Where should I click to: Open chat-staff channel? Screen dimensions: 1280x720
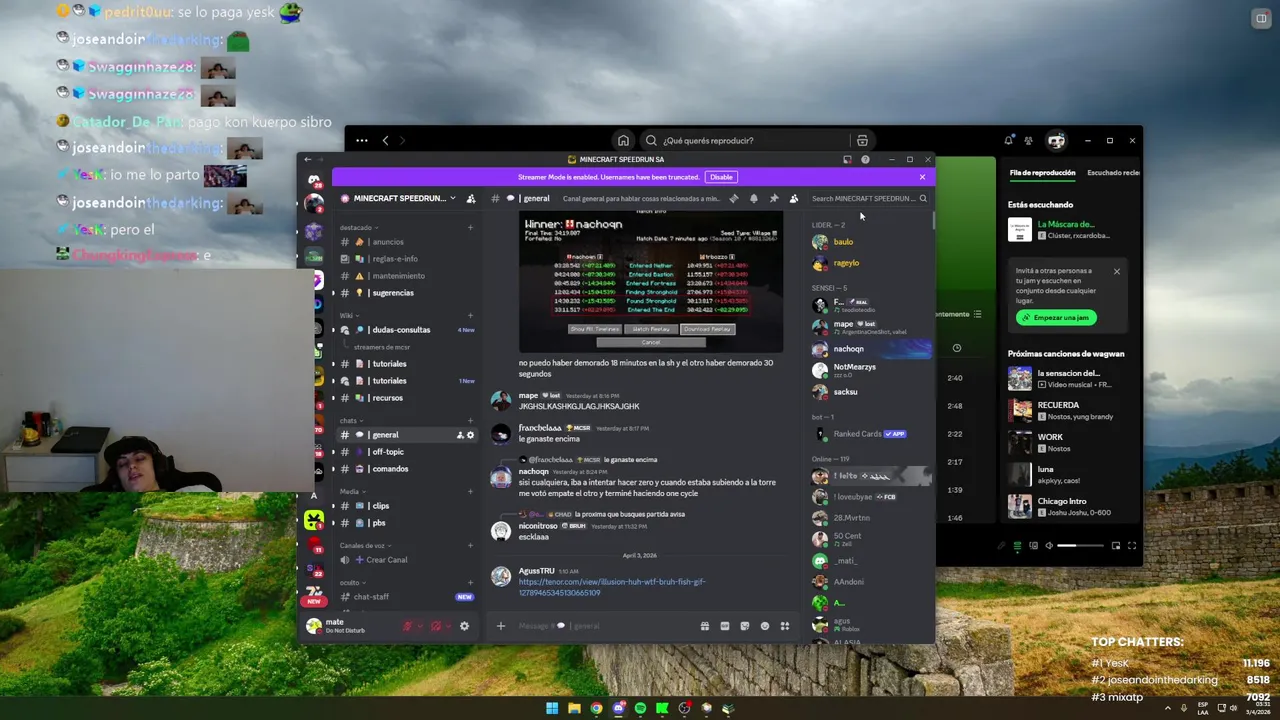406,597
